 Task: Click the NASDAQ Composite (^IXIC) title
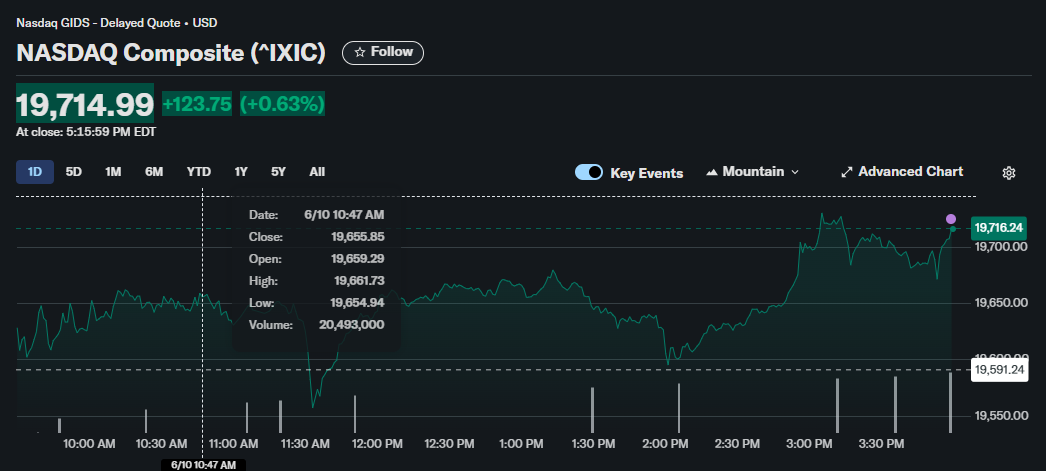[x=171, y=53]
